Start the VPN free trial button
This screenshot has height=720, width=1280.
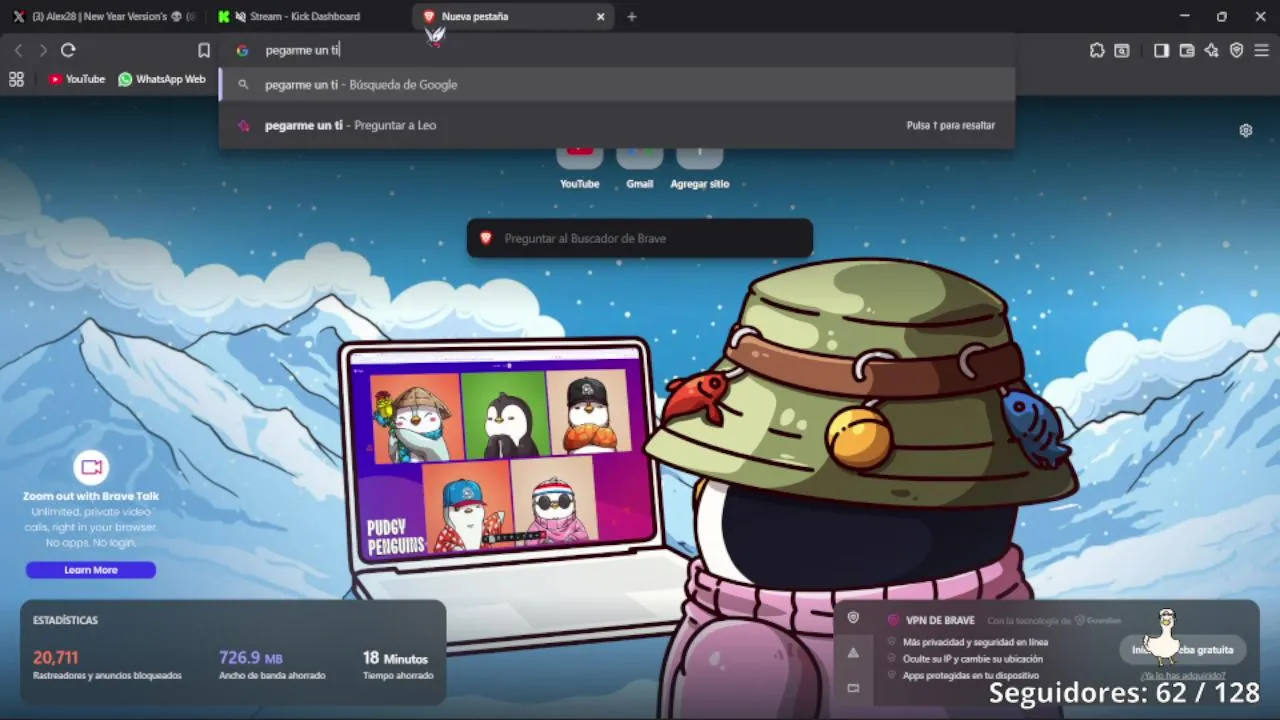tap(1183, 650)
